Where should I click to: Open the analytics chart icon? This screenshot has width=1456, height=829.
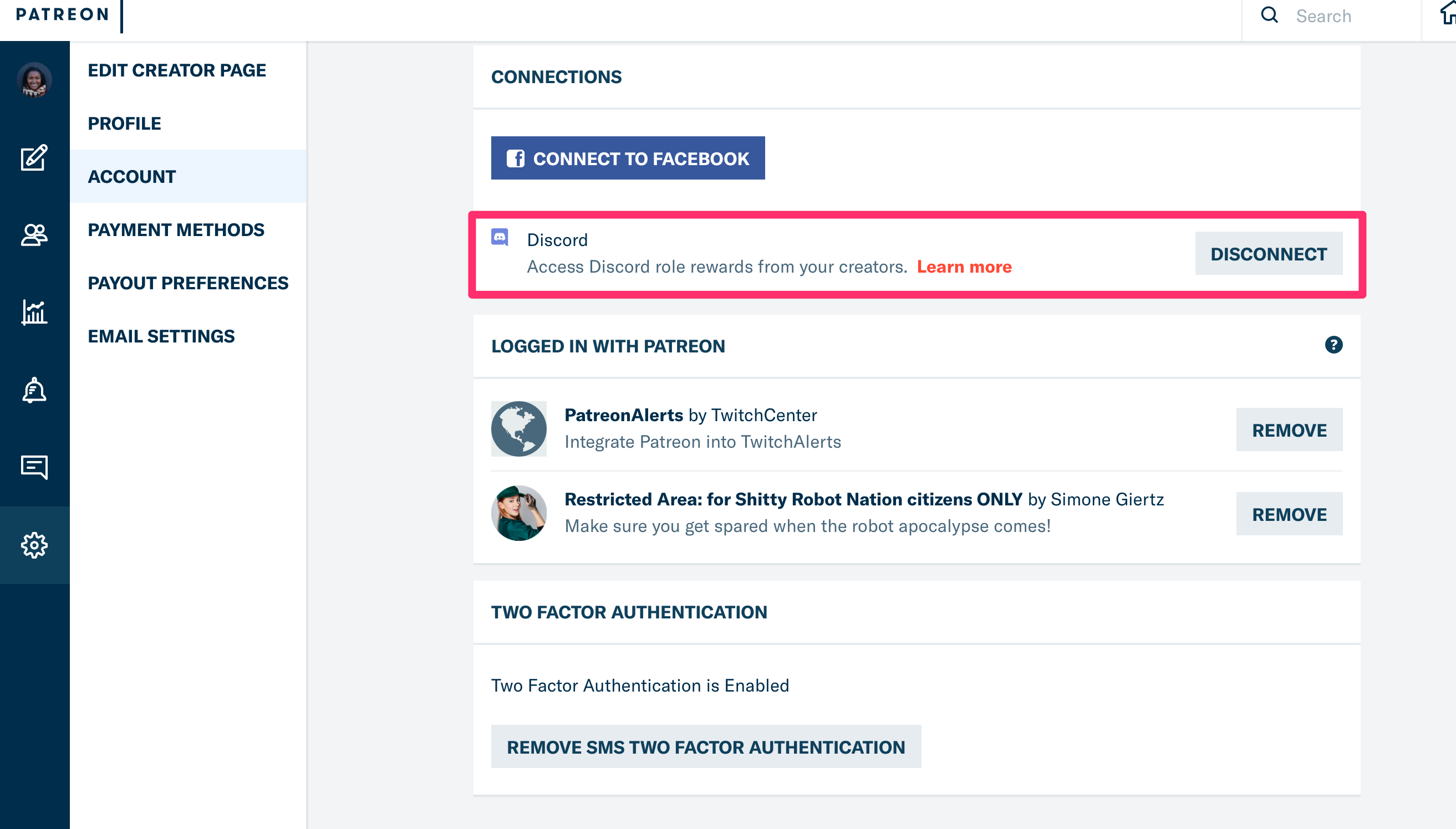(x=34, y=312)
